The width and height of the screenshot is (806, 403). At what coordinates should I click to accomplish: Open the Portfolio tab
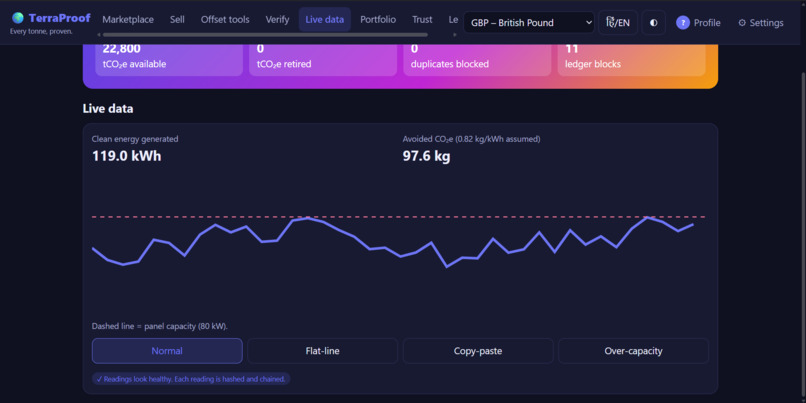coord(378,20)
